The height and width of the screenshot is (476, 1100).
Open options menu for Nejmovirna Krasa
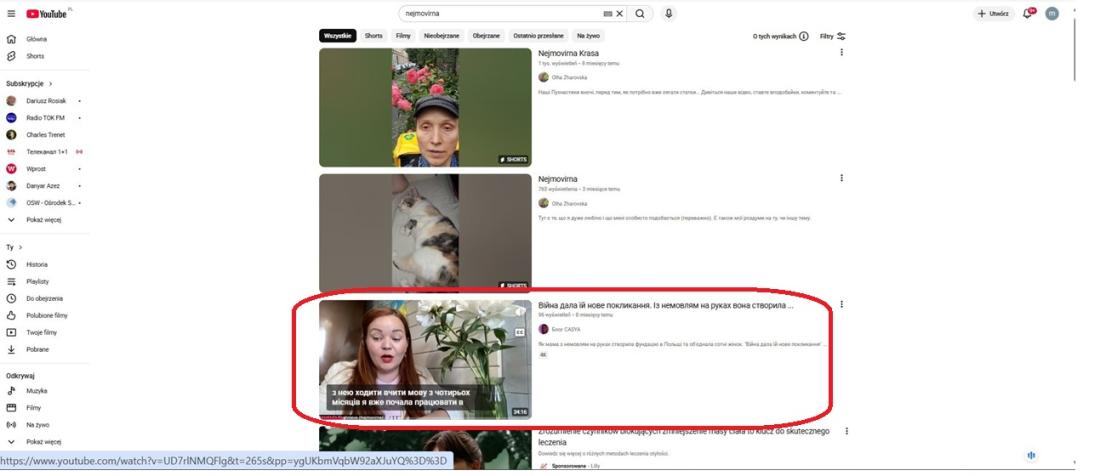coord(841,52)
